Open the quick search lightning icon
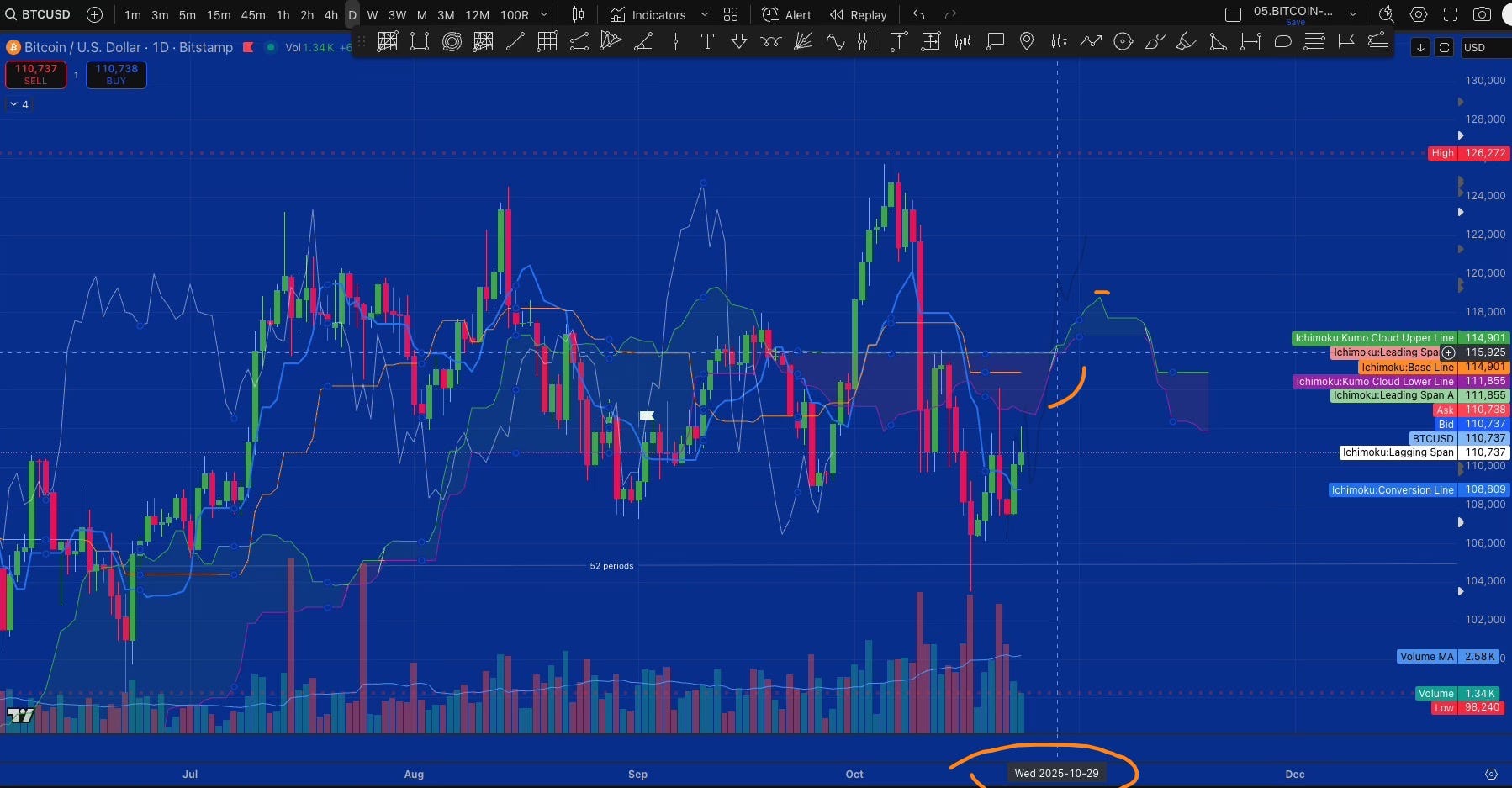 tap(1386, 14)
